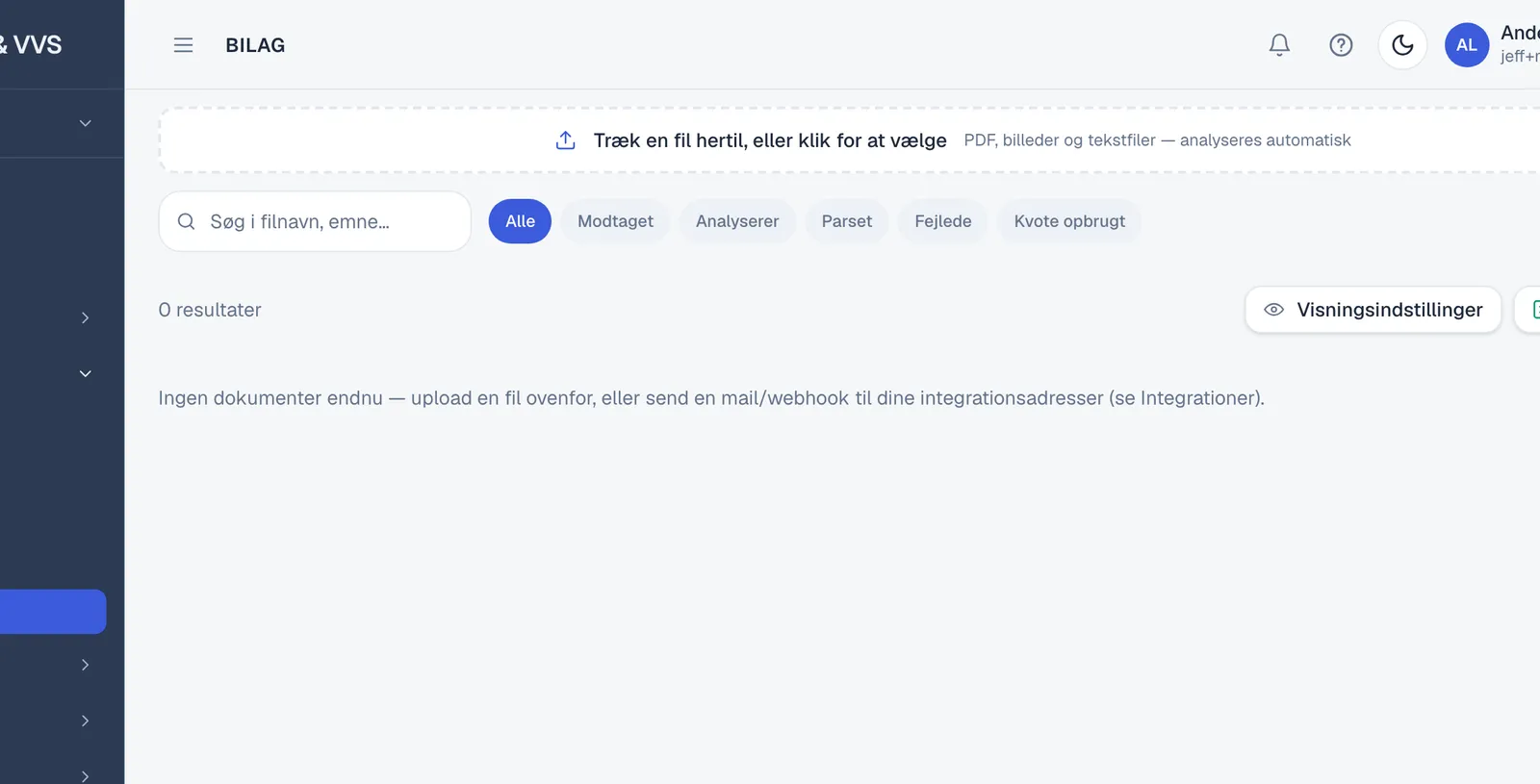Show only 'Fejlede' documents
The width and height of the screenshot is (1540, 784).
(943, 221)
